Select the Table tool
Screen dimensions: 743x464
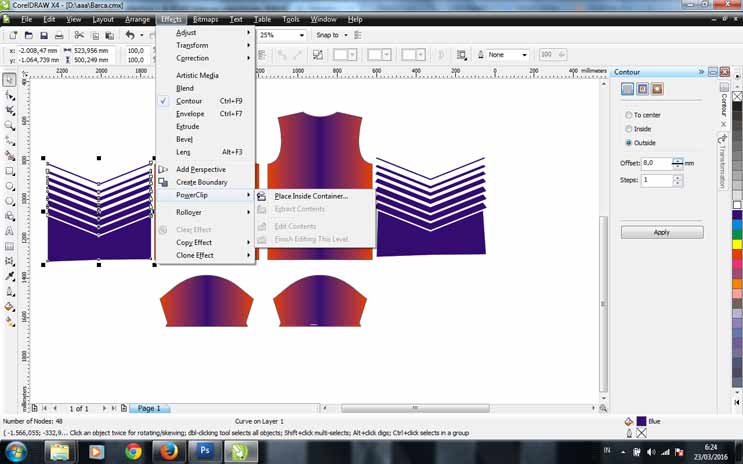point(9,246)
